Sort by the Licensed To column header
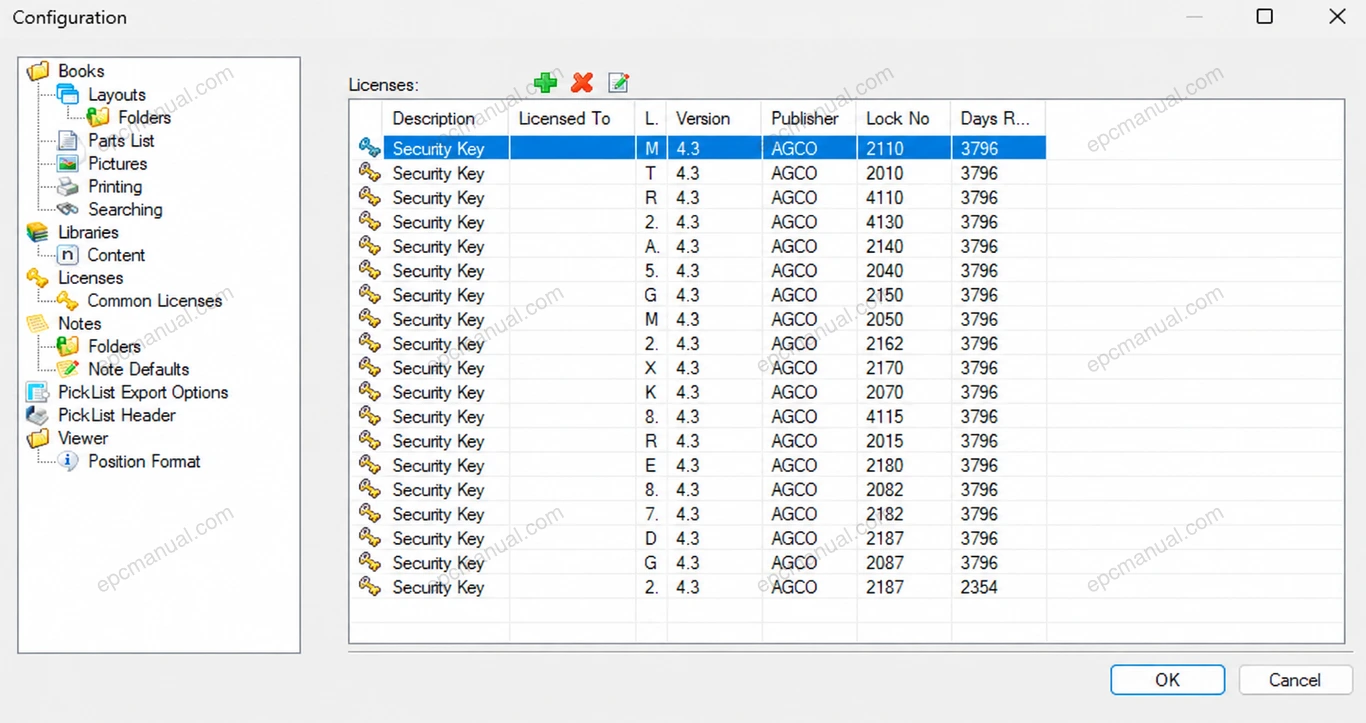The height and width of the screenshot is (723, 1366). pyautogui.click(x=572, y=118)
